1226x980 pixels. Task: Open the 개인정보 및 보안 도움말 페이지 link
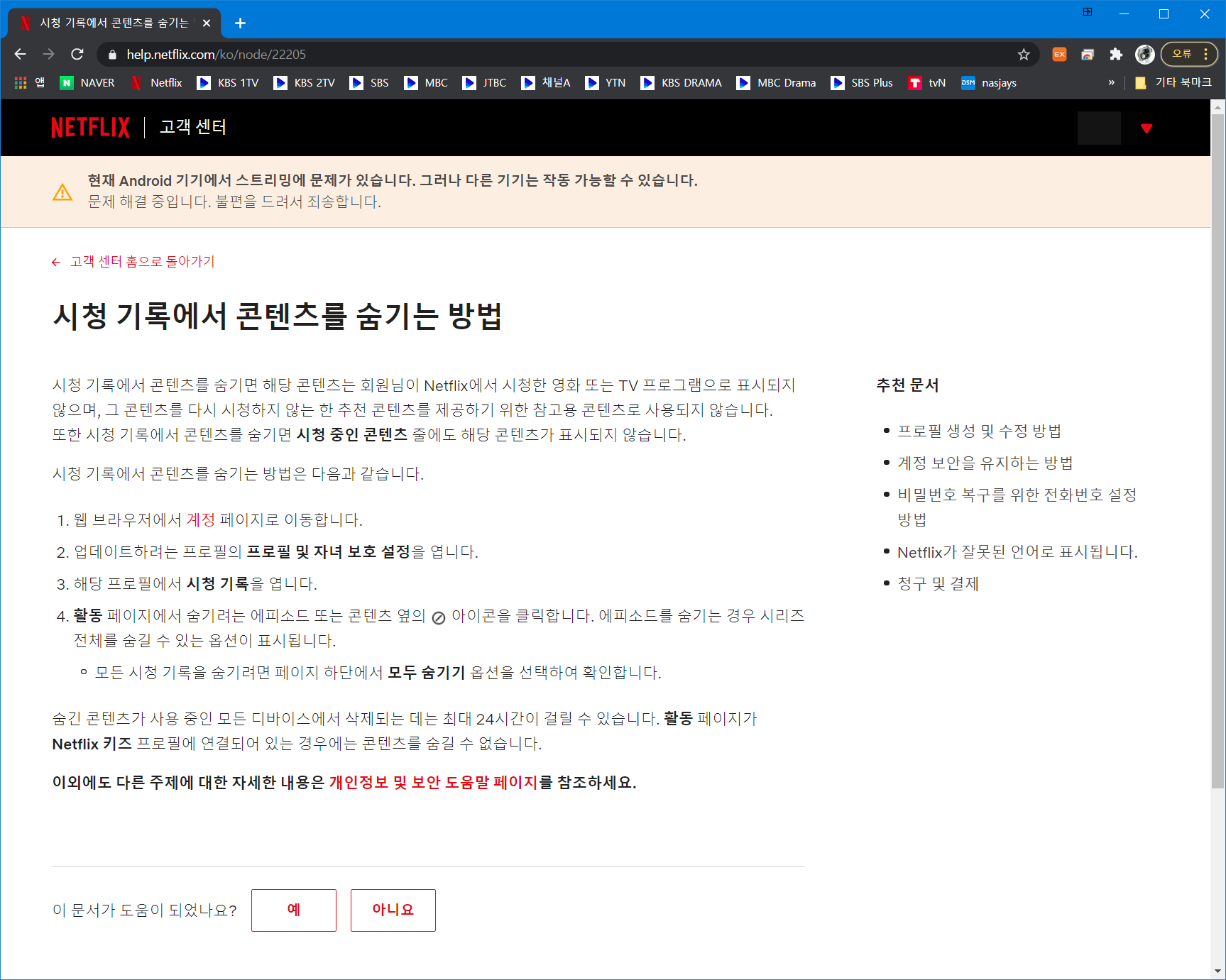[x=433, y=782]
